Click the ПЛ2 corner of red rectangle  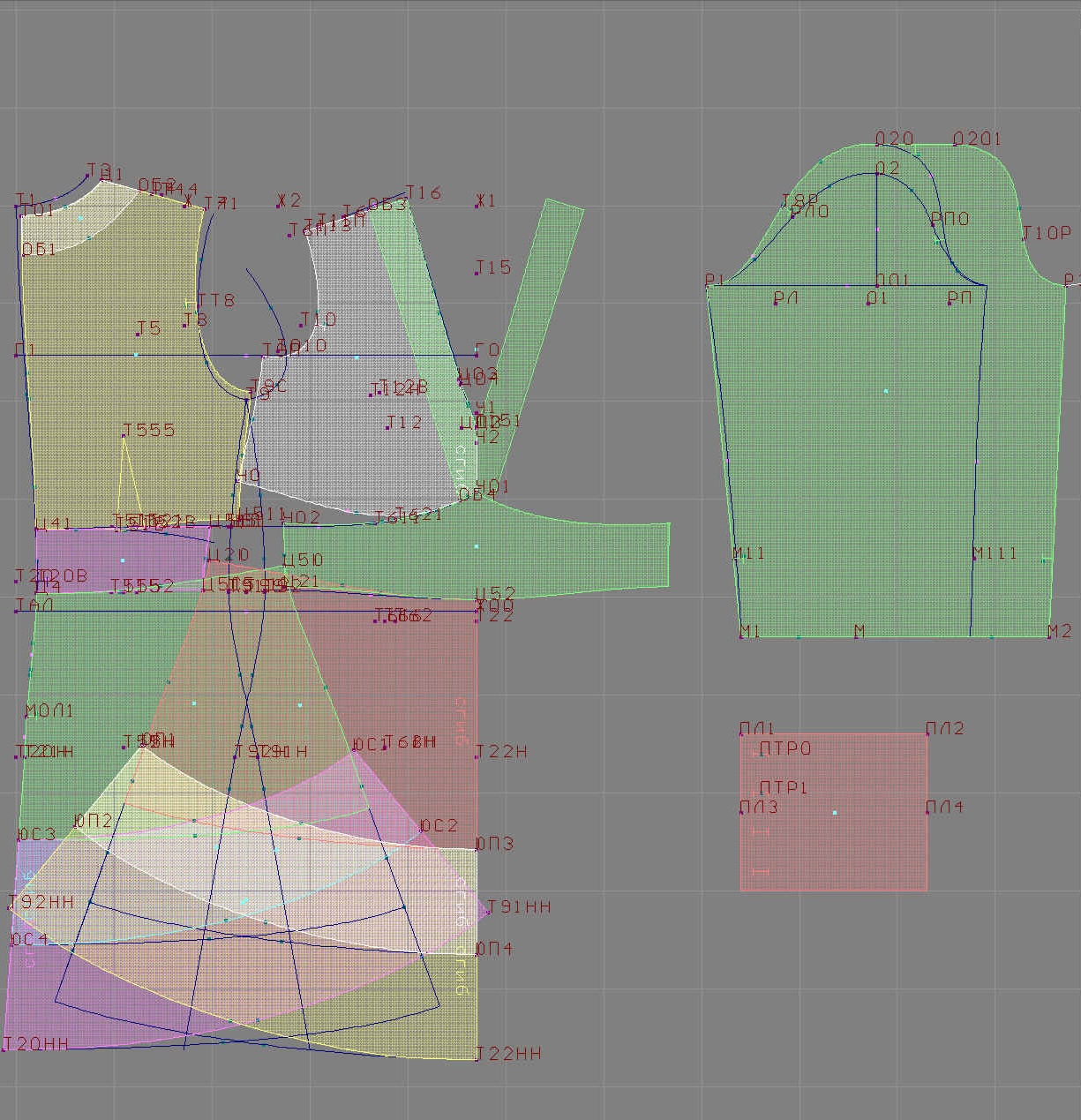coord(944,728)
